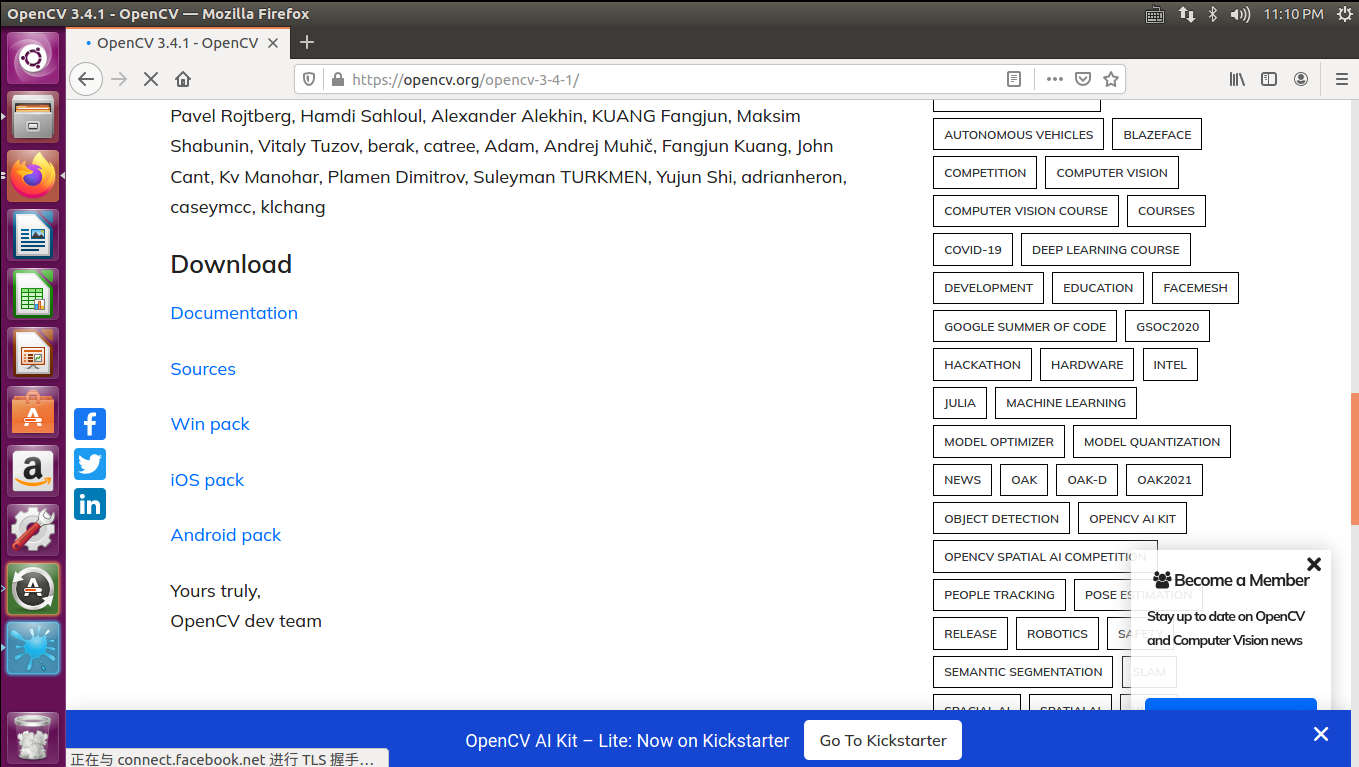Open Ubuntu Software center in dock
This screenshot has width=1359, height=767.
tap(33, 412)
